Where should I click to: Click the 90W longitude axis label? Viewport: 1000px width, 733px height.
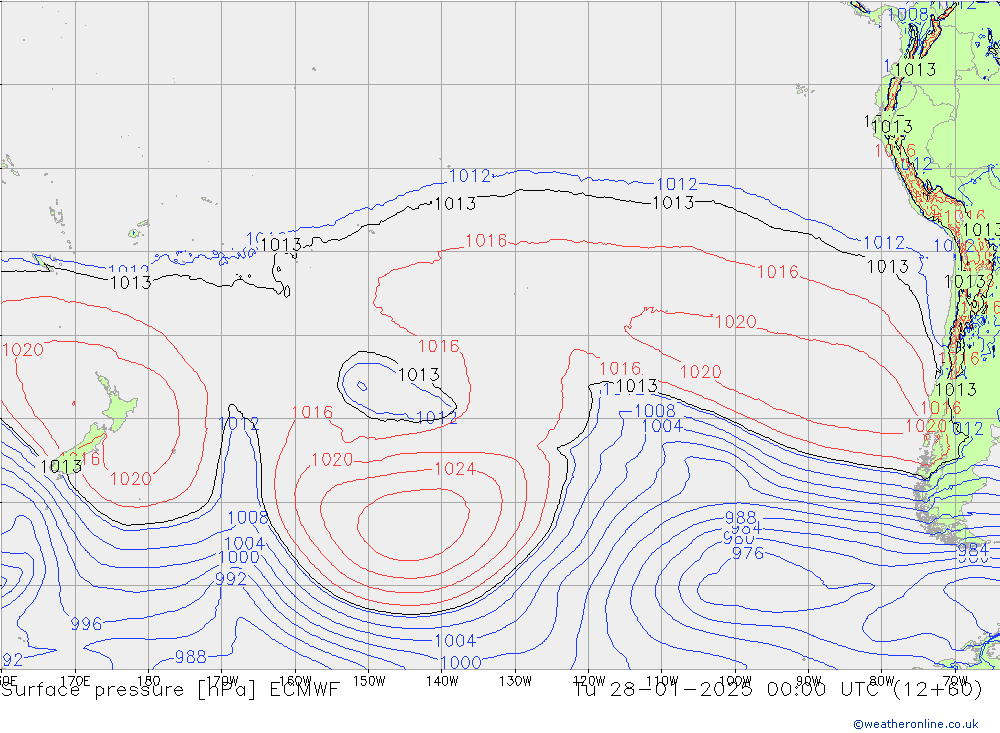808,681
